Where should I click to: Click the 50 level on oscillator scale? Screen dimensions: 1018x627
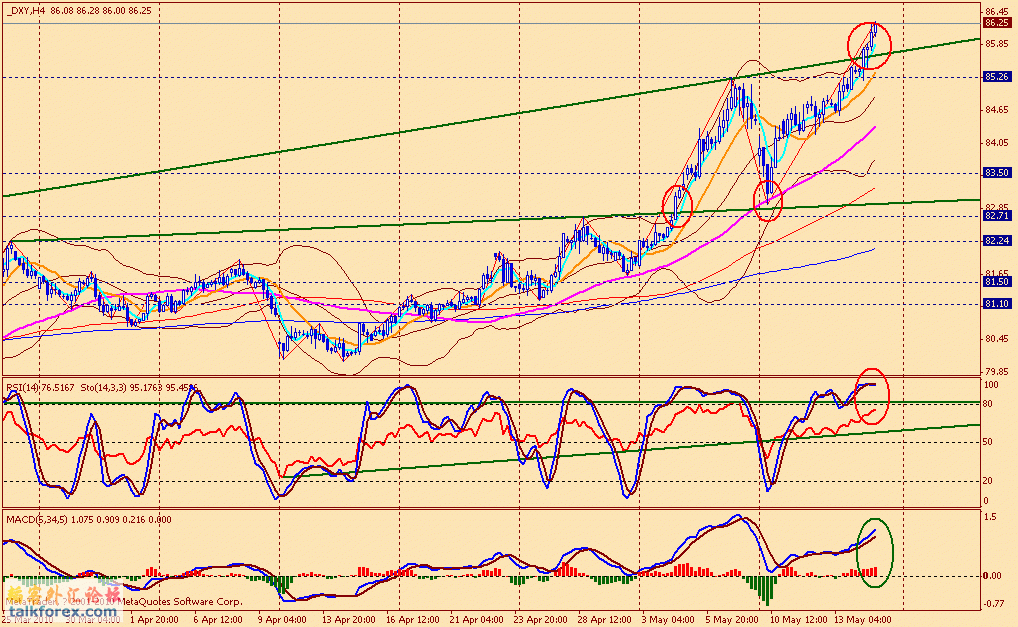point(987,442)
